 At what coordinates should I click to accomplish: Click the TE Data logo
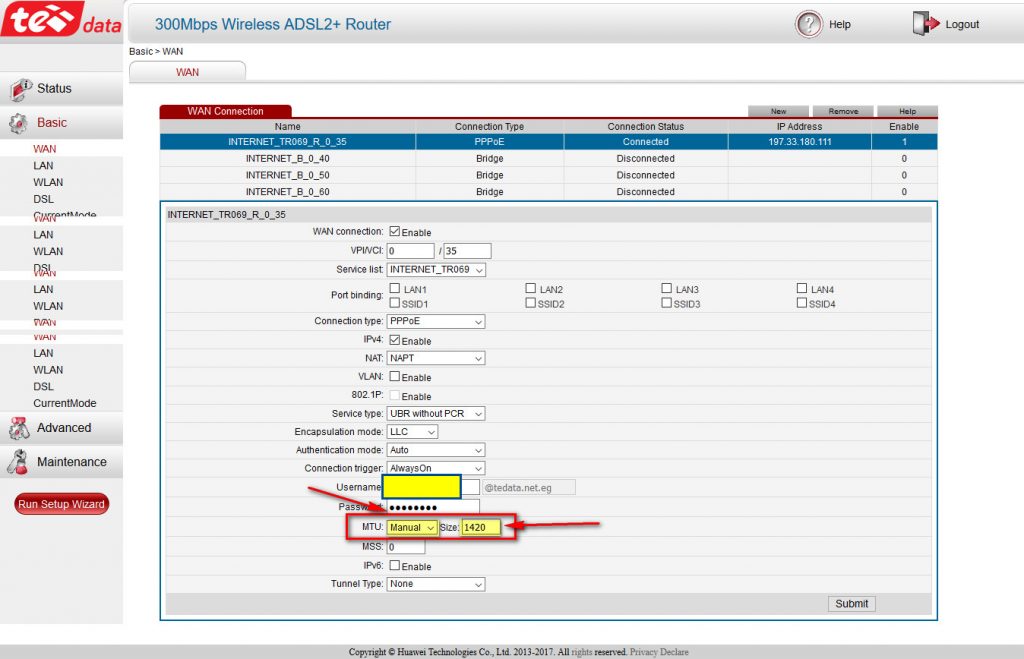point(61,19)
